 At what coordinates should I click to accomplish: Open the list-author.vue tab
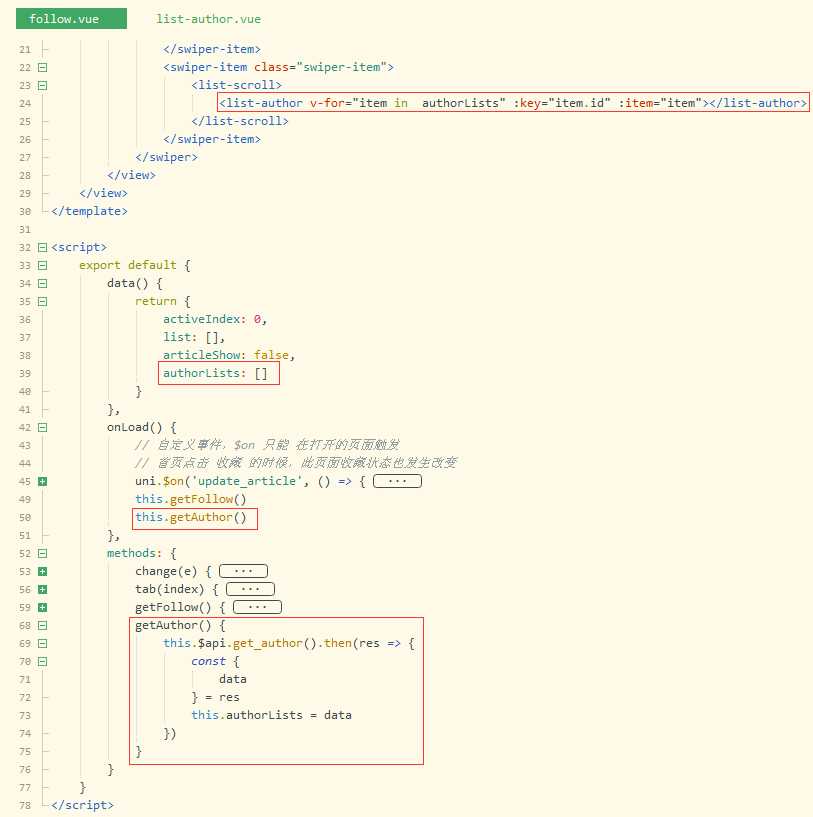click(x=208, y=19)
